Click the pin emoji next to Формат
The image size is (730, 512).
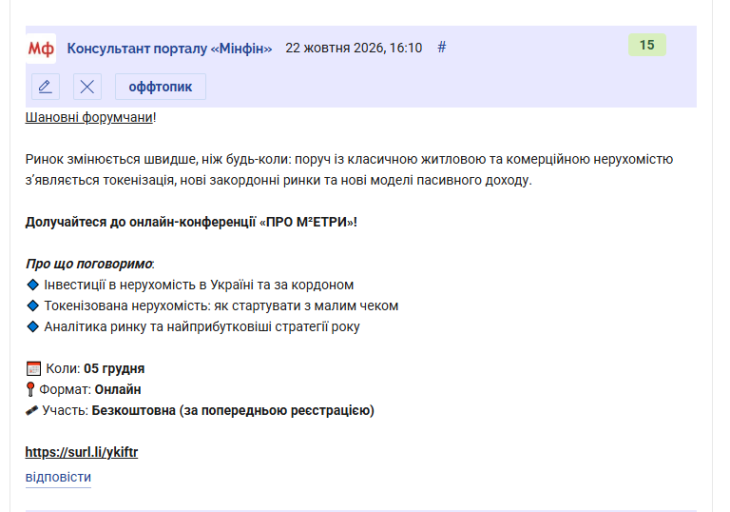coord(30,389)
